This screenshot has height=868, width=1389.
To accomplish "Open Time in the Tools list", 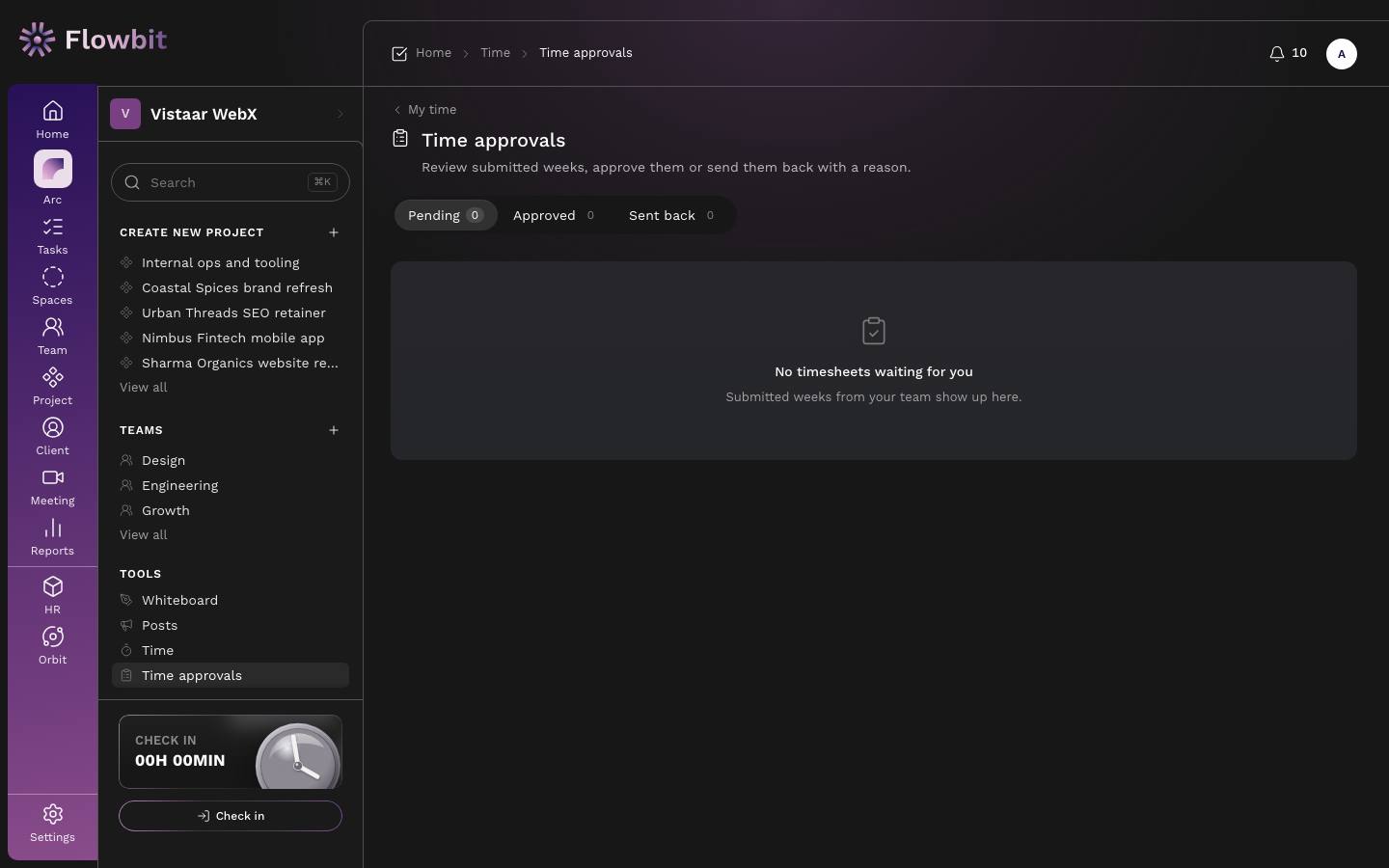I will [x=231, y=650].
